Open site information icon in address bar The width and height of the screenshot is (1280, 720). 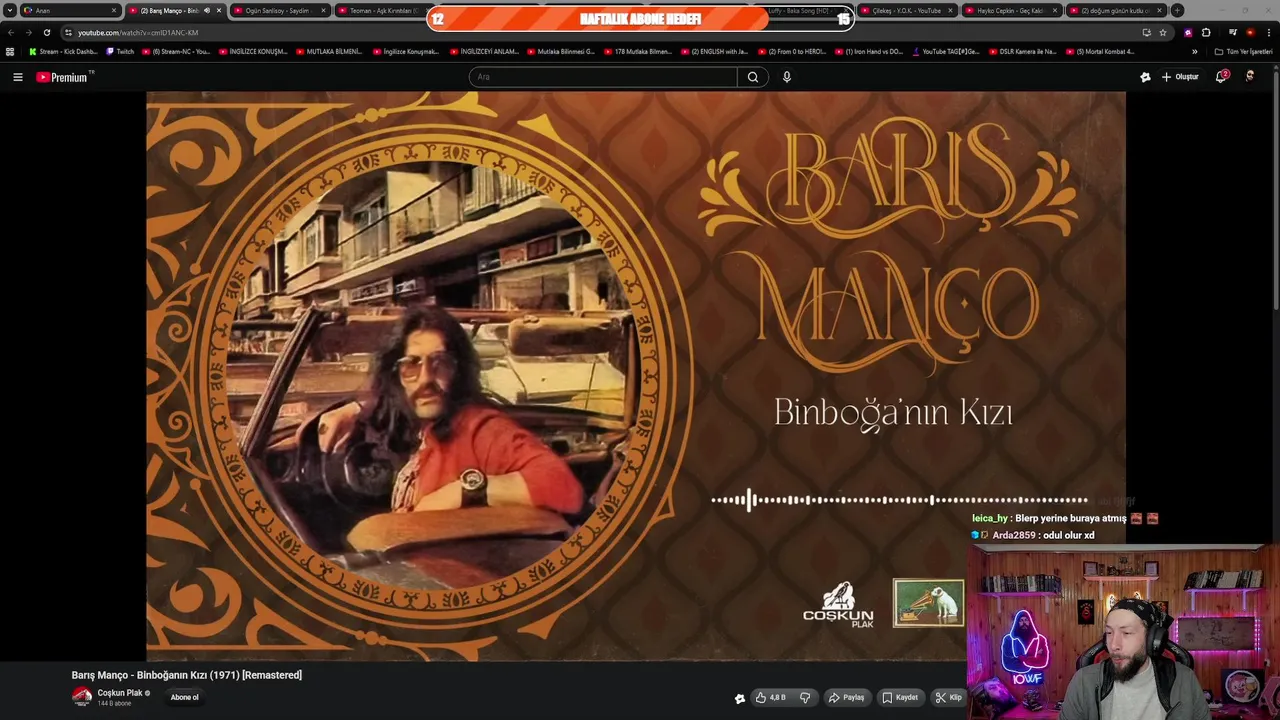coord(68,32)
